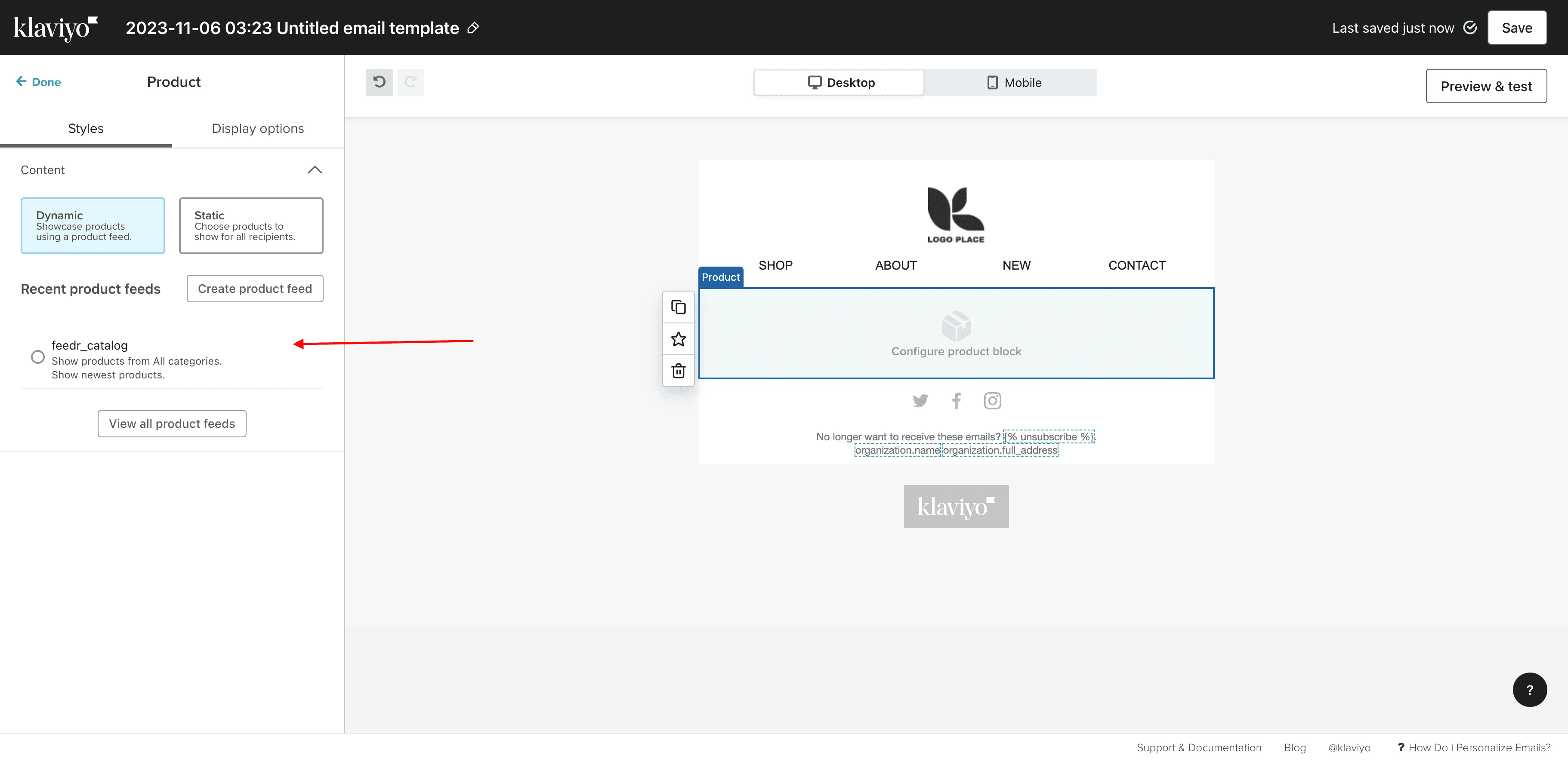Viewport: 1568px width, 762px height.
Task: Collapse the Content section
Action: [315, 170]
